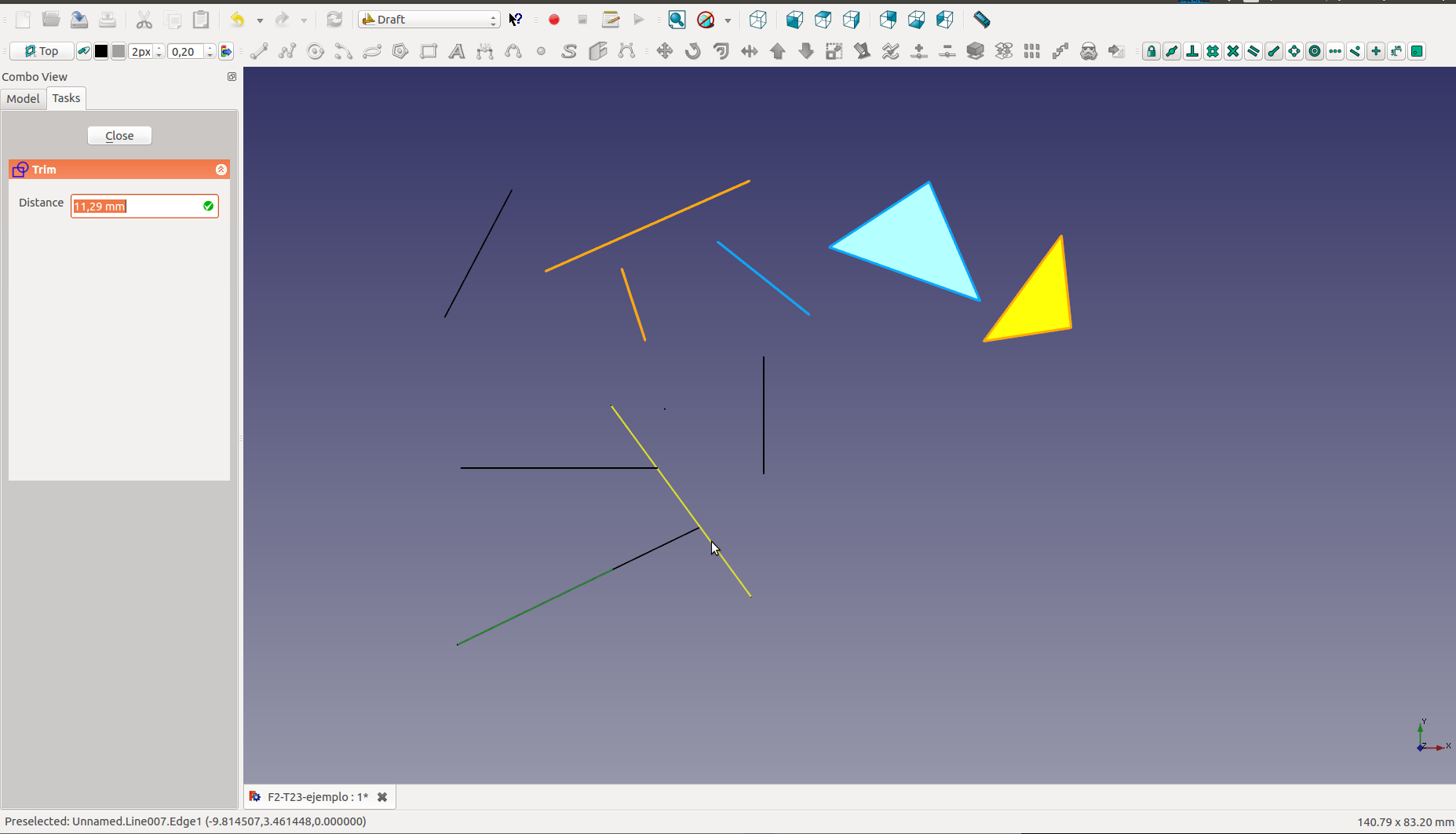The image size is (1456, 834).
Task: Switch to axonometric view cube icon
Action: [x=757, y=20]
